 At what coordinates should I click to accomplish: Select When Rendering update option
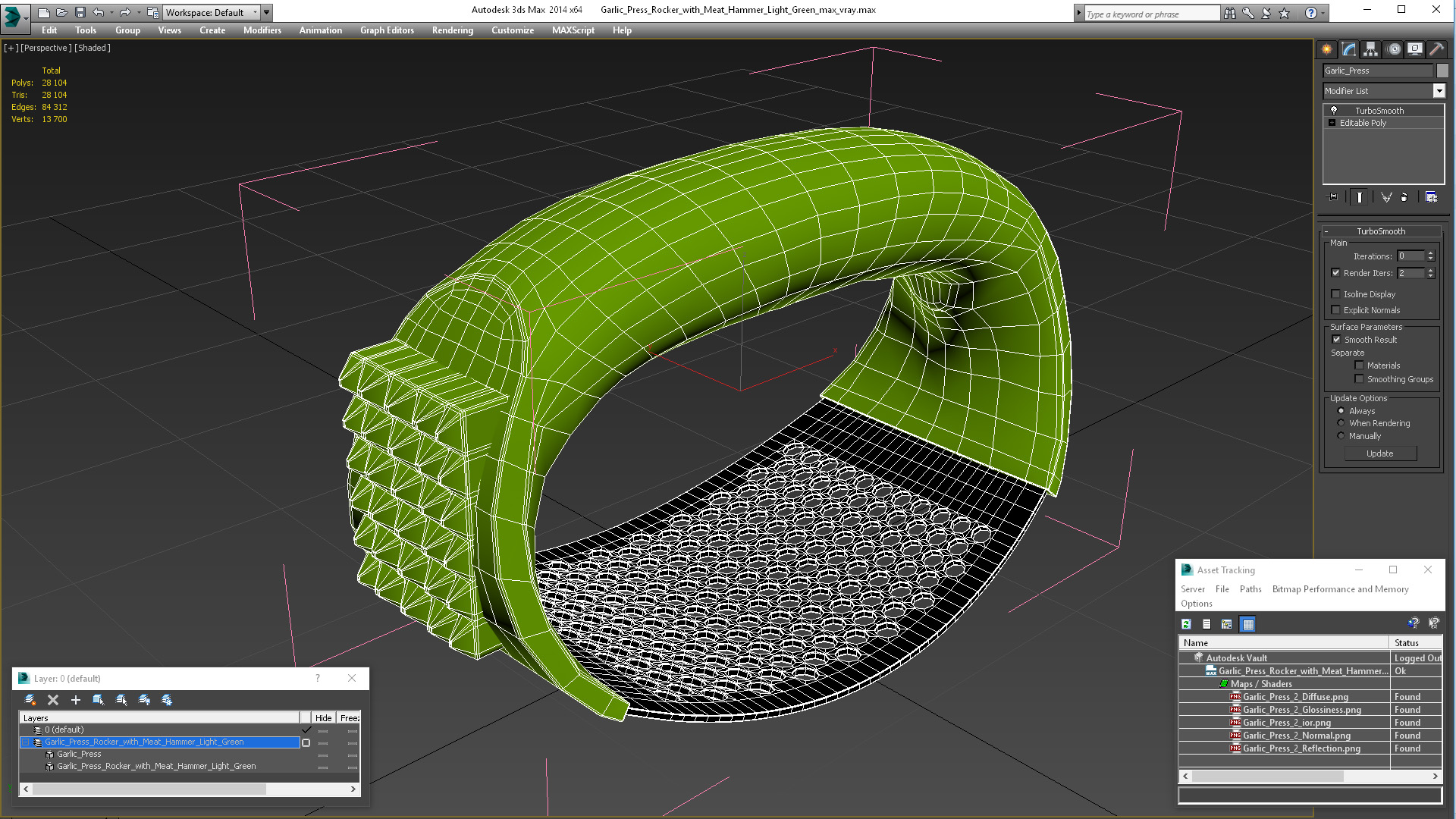click(1341, 423)
